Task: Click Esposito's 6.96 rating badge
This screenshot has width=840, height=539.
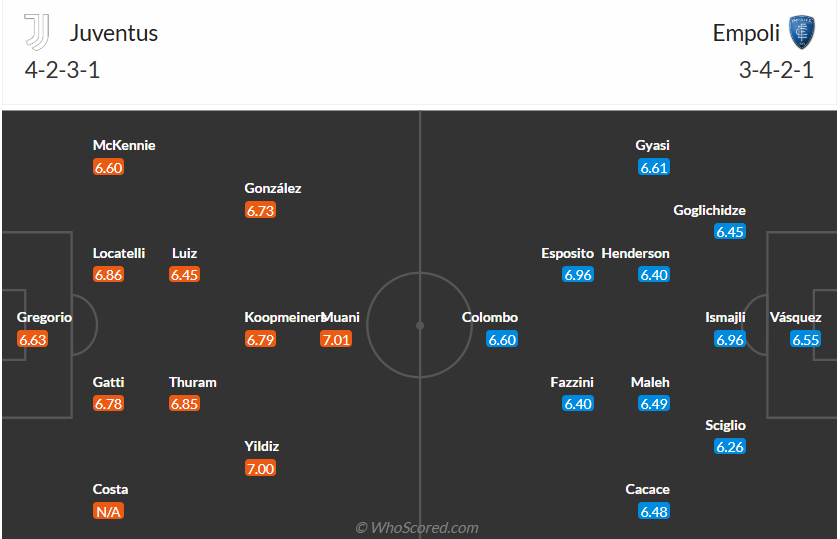Action: coord(578,275)
